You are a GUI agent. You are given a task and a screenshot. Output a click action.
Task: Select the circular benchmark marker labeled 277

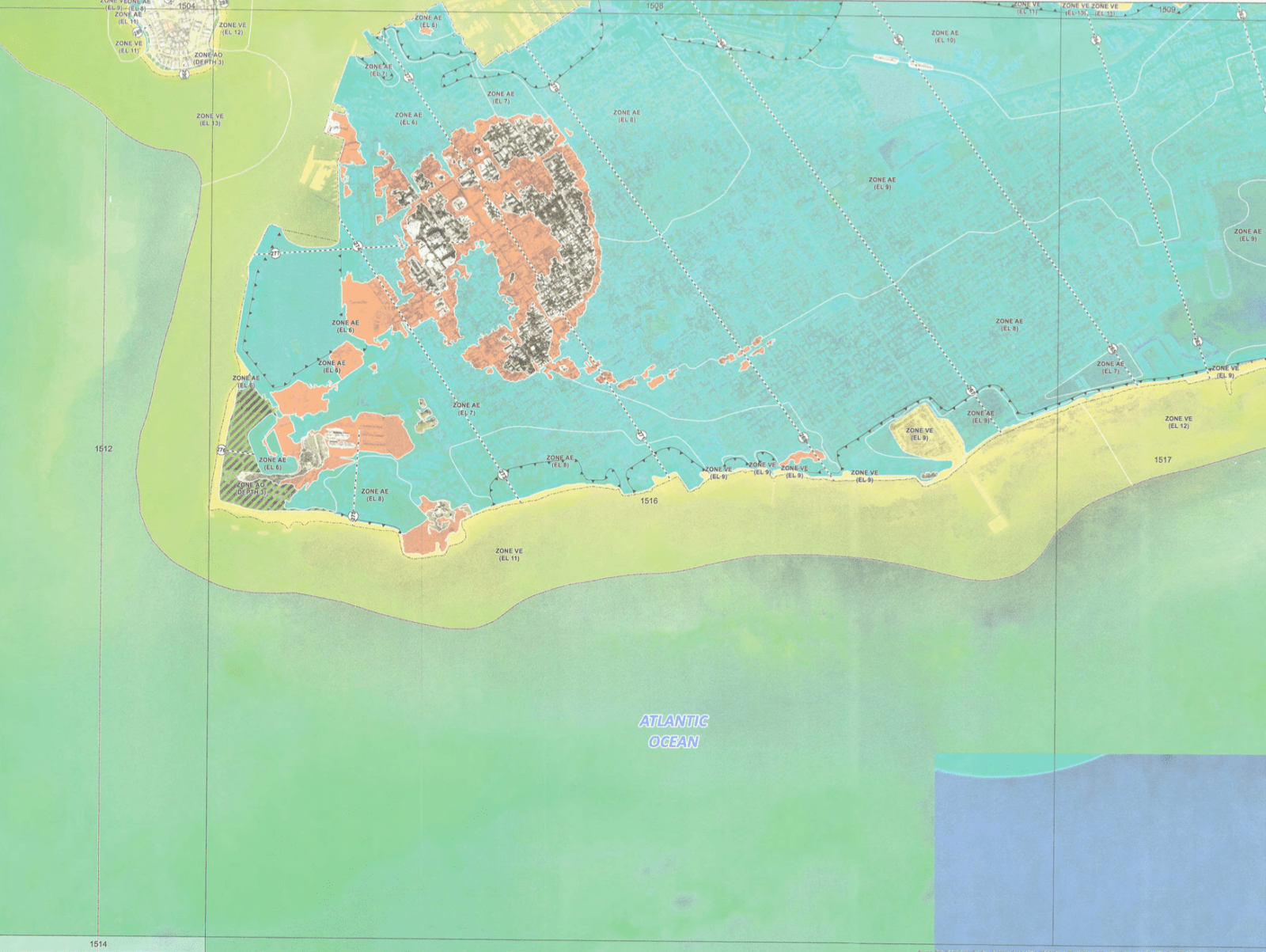click(x=275, y=253)
